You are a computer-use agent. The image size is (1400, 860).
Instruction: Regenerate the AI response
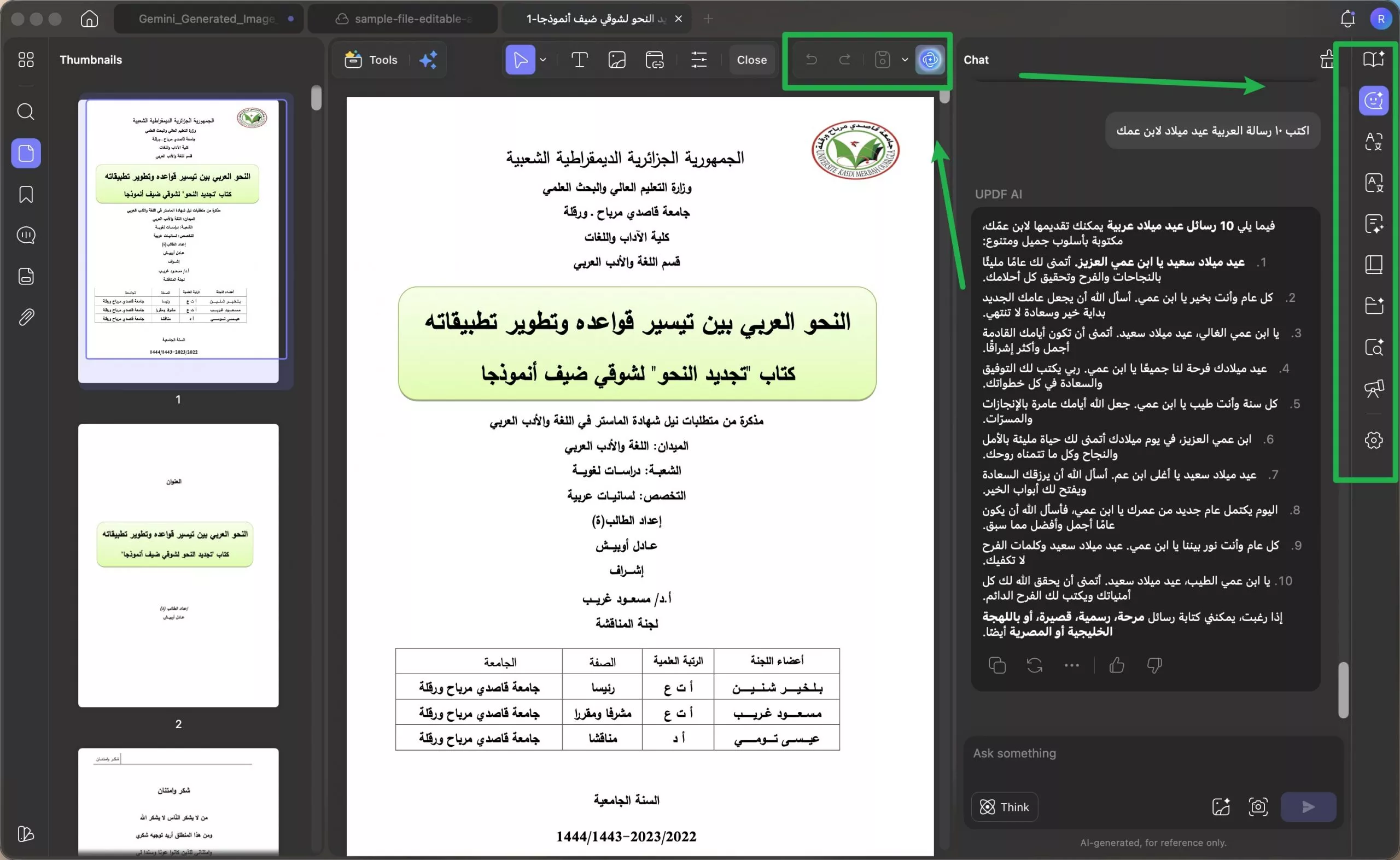1034,665
